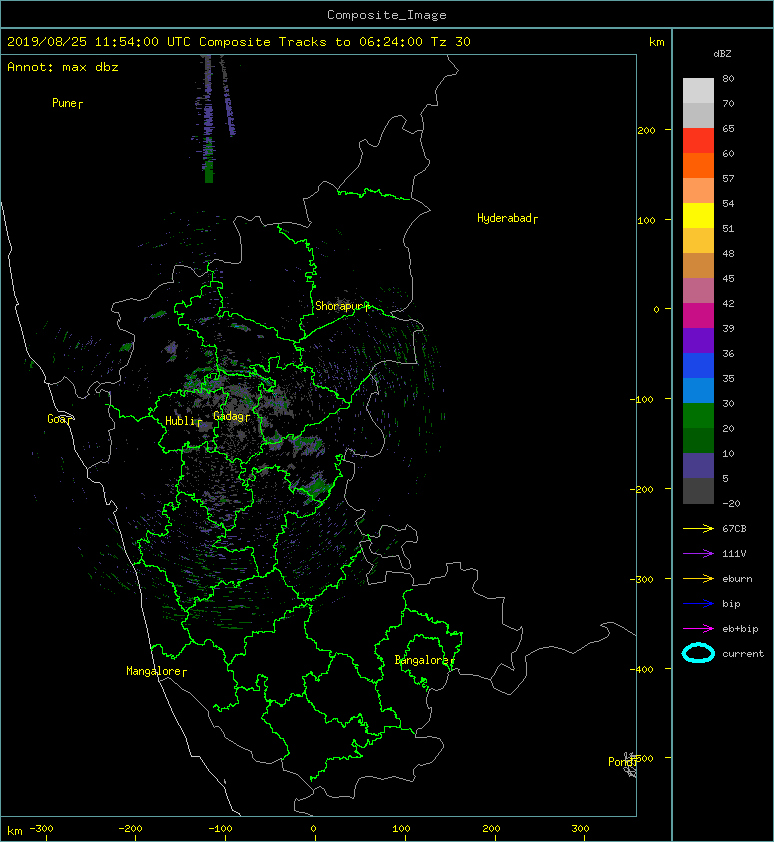Click the 80 value on dBZ scale
The image size is (774, 842).
[x=728, y=78]
